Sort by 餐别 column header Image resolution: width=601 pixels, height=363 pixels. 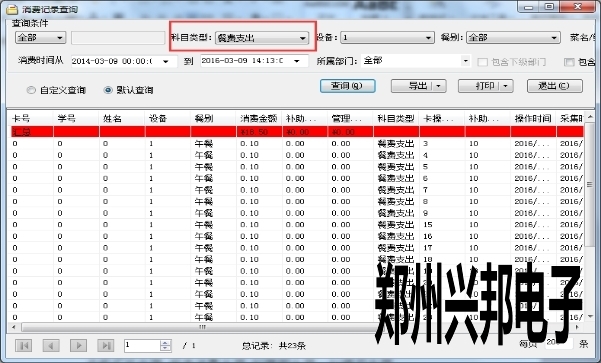coord(213,118)
